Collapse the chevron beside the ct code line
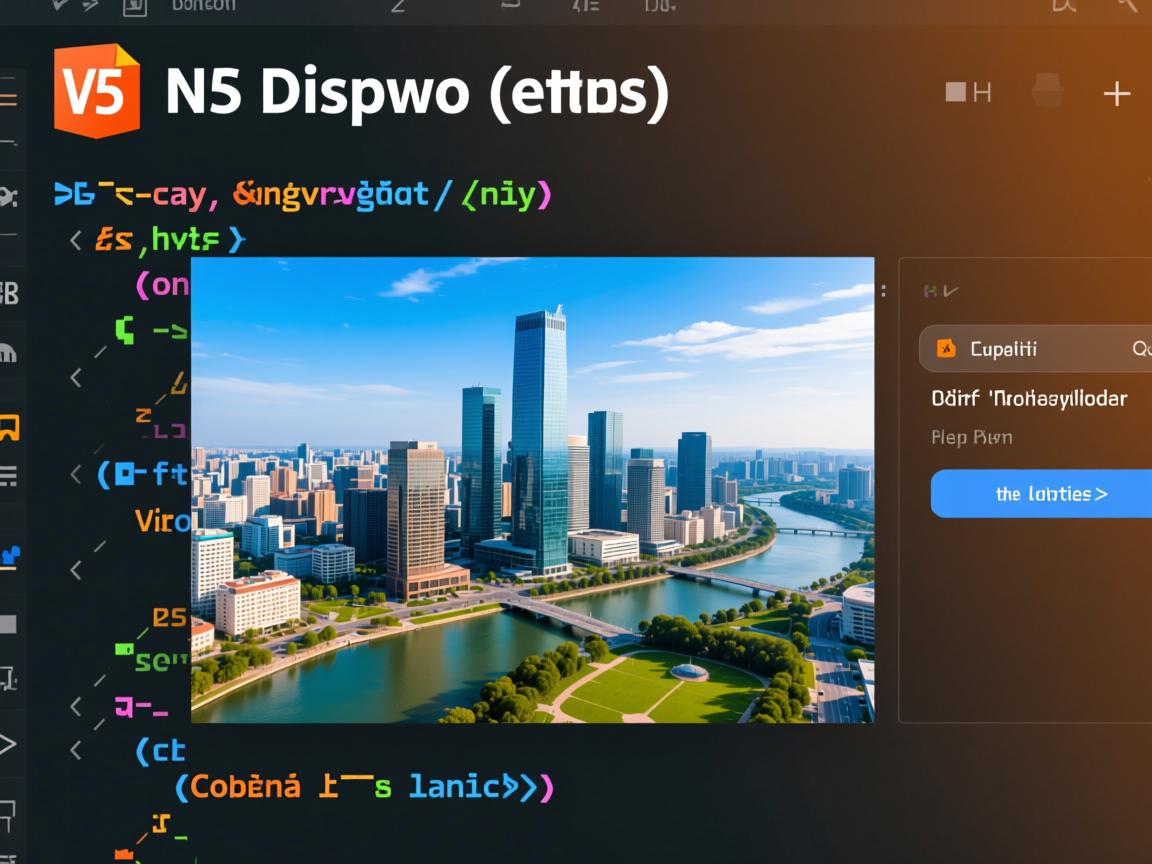This screenshot has height=864, width=1152. click(x=77, y=749)
